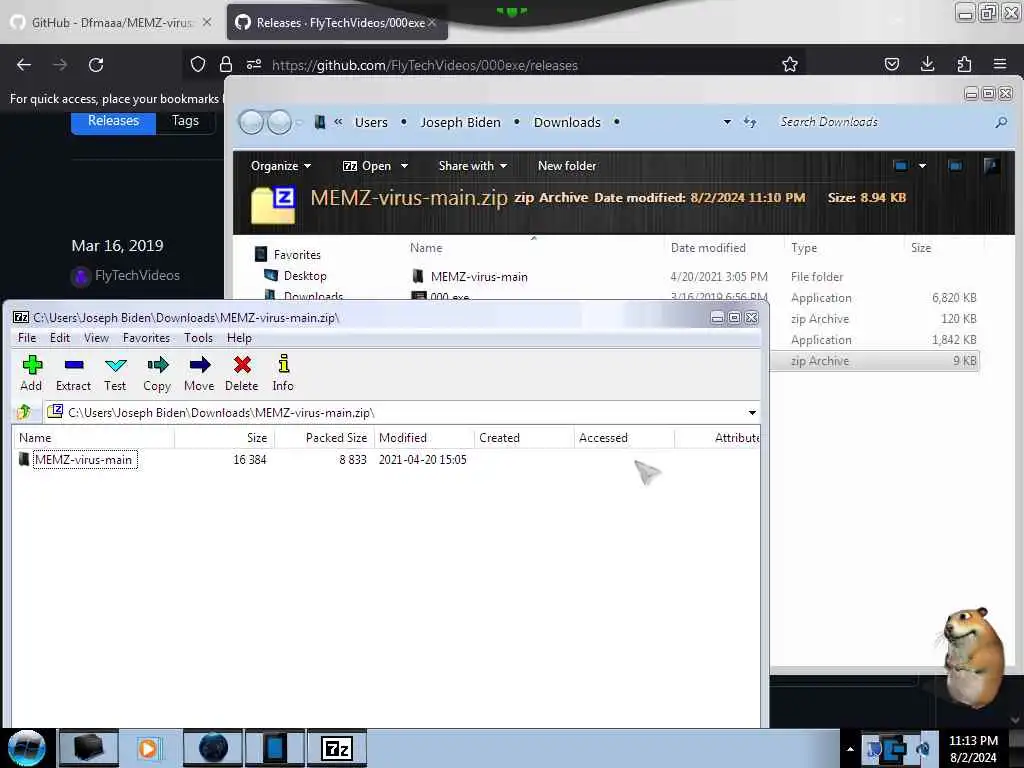Viewport: 1024px width, 768px height.
Task: Click New folder in Explorer toolbar
Action: click(x=567, y=166)
